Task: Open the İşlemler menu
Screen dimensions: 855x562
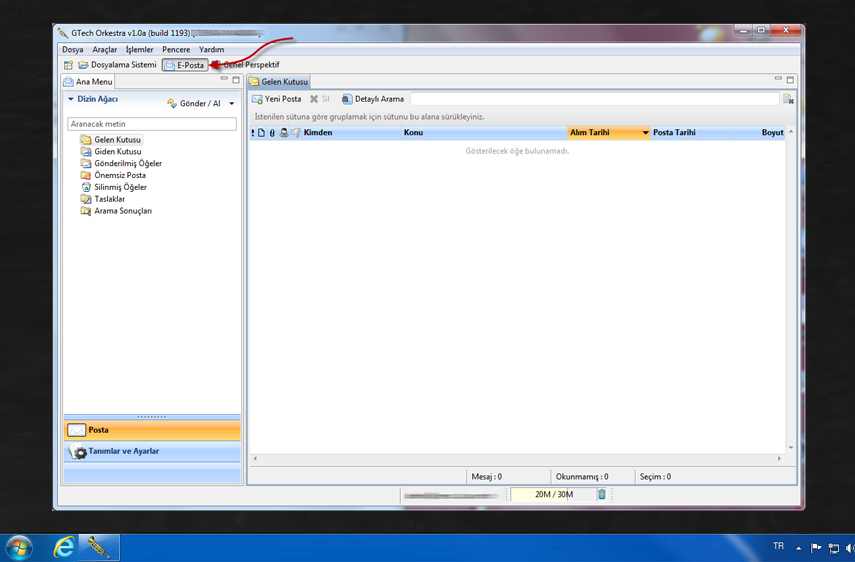Action: pyautogui.click(x=139, y=49)
